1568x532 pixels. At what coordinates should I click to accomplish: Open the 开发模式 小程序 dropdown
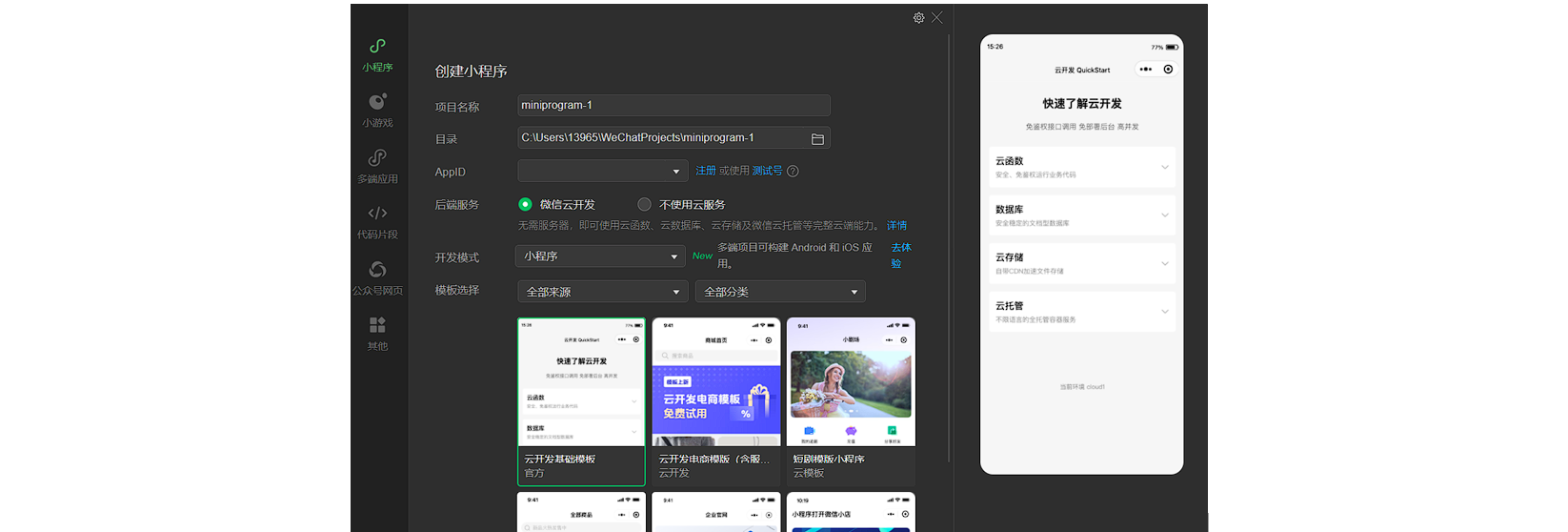tap(600, 256)
